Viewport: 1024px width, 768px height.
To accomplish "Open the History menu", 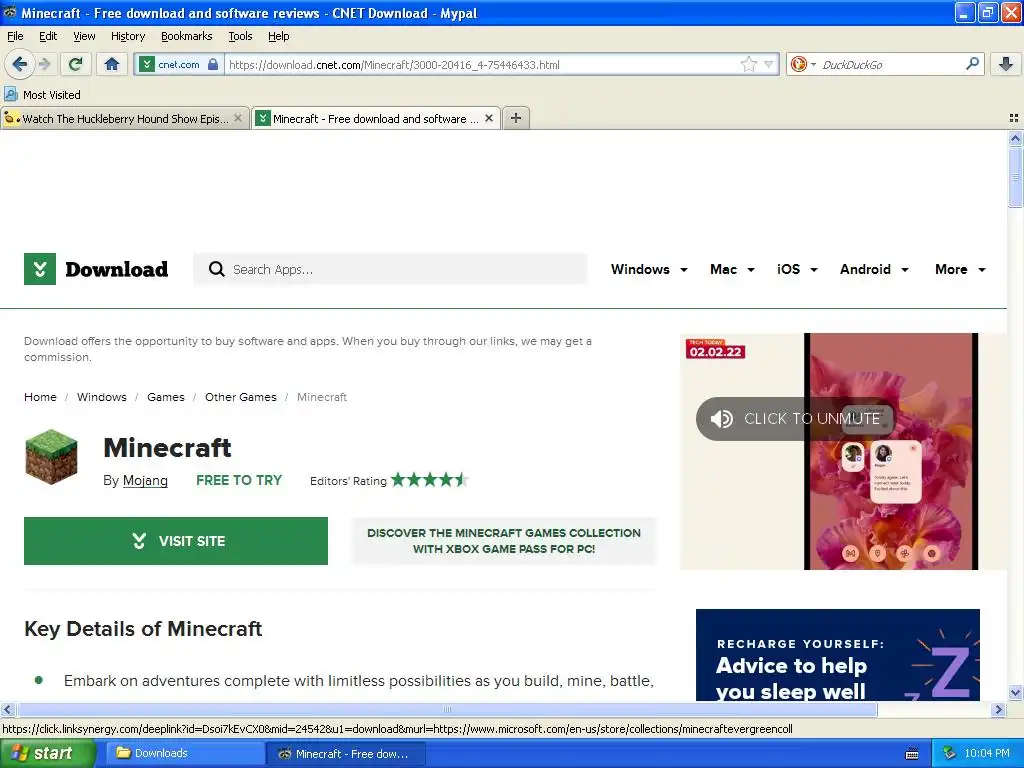I will point(127,36).
